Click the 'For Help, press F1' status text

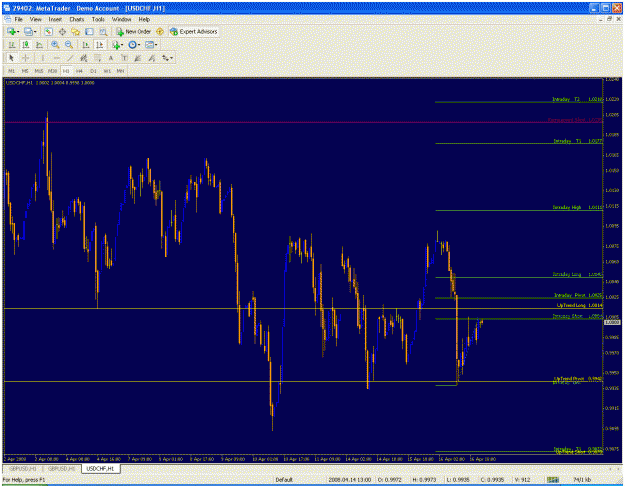coord(24,480)
